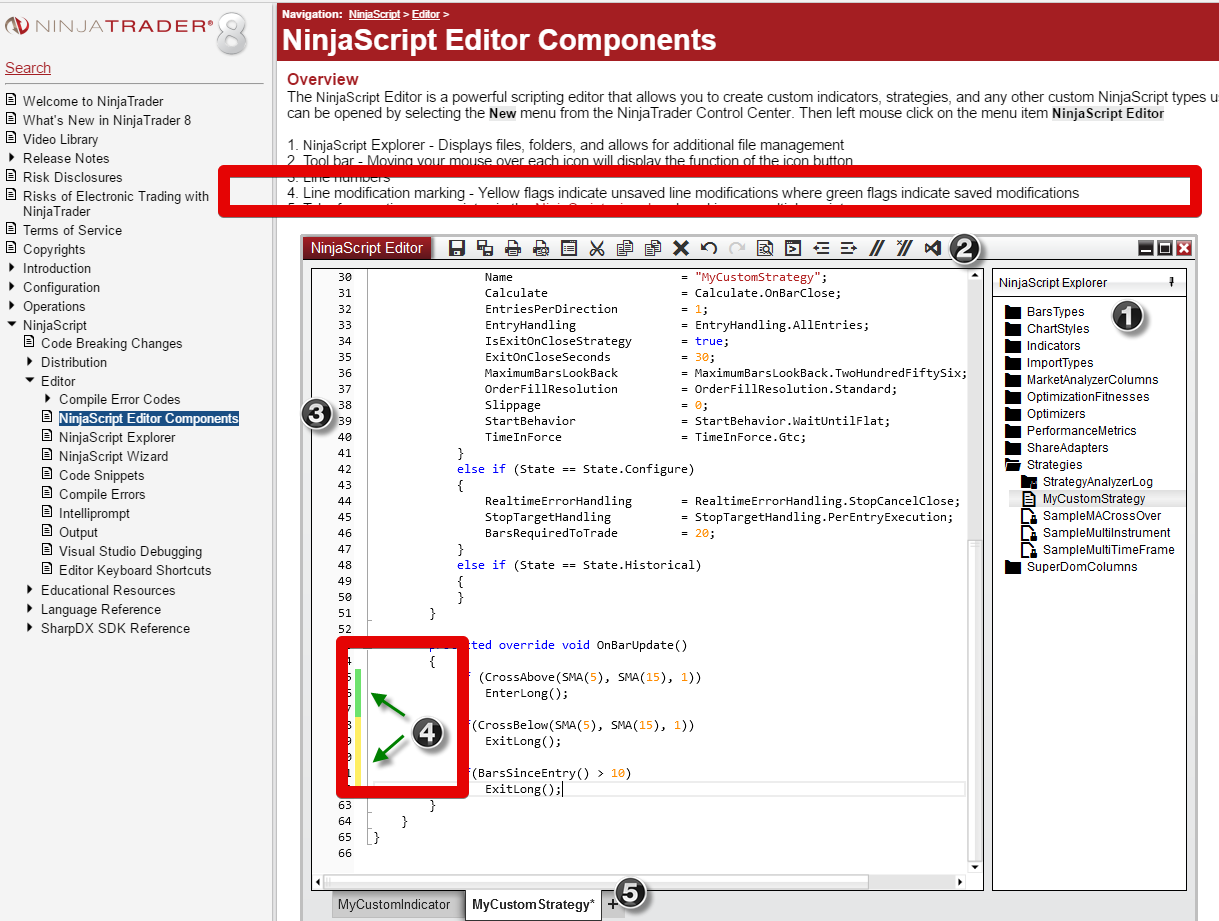Click the Save icon in the NinjaScript Editor toolbar
1219x921 pixels.
tap(457, 248)
